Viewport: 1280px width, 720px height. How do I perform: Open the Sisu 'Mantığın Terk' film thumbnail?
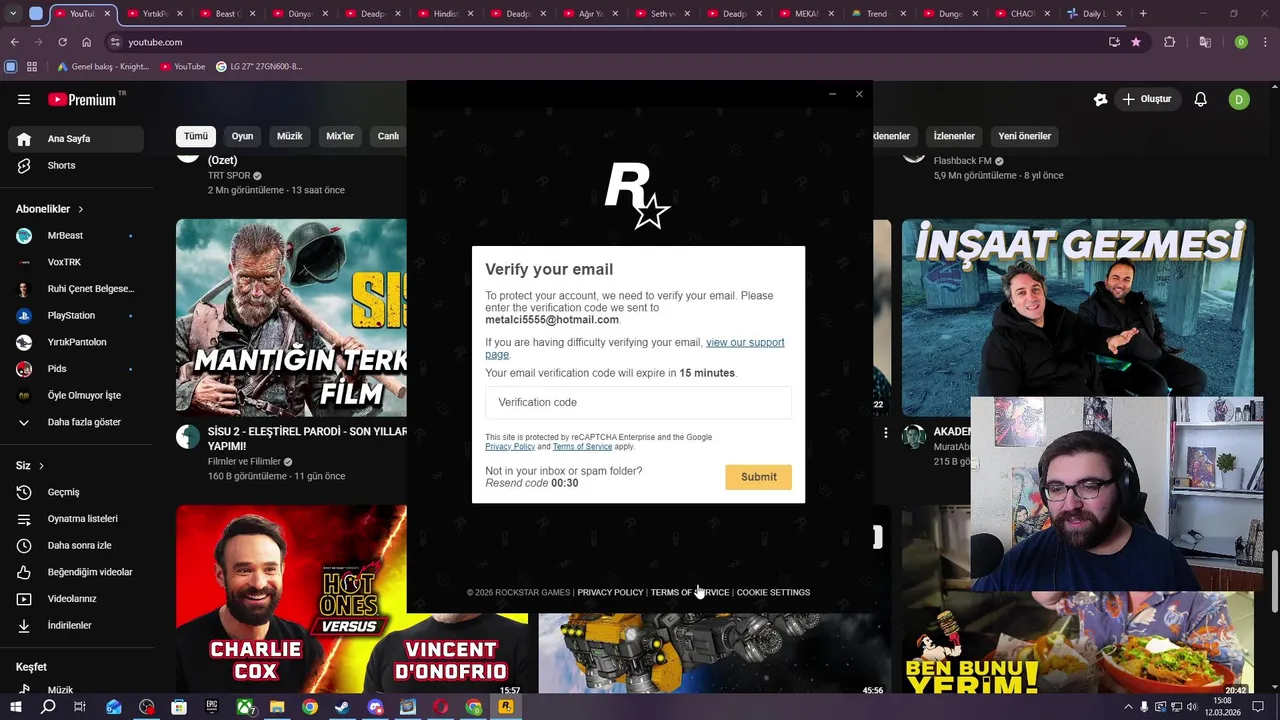[x=291, y=317]
